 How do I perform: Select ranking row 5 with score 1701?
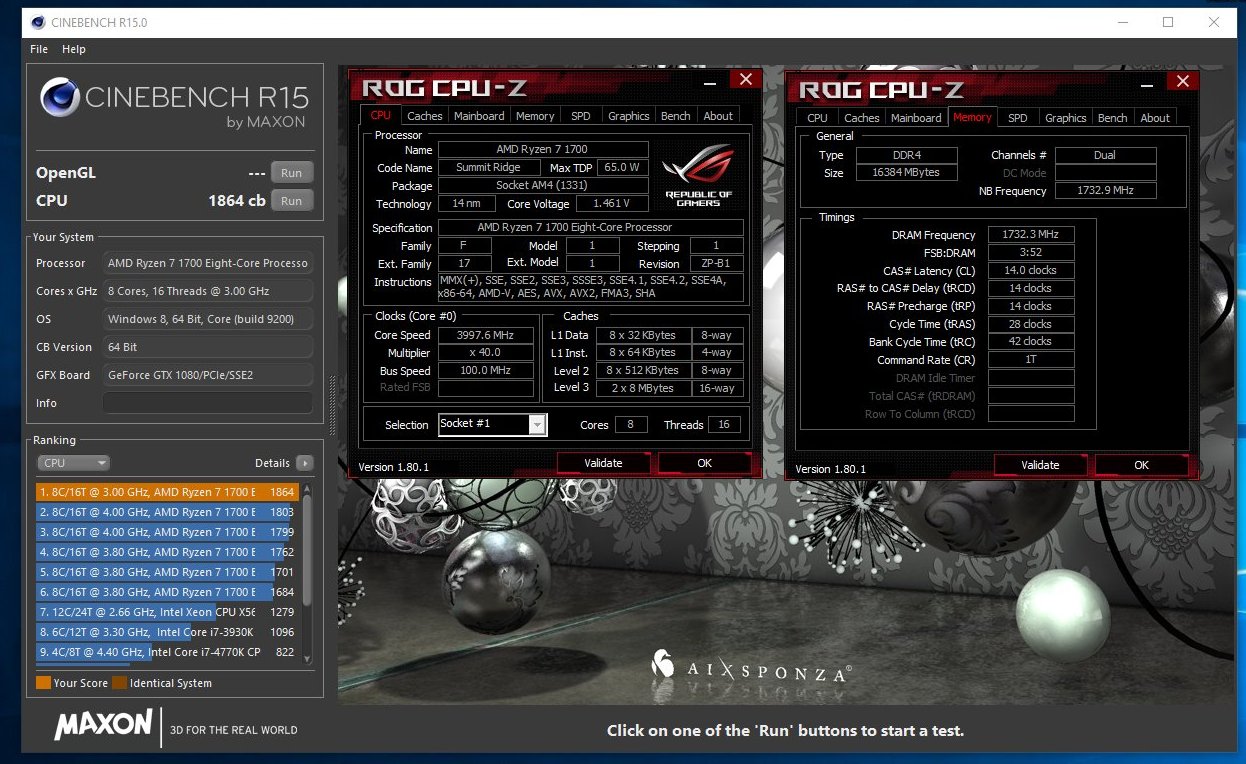[166, 572]
